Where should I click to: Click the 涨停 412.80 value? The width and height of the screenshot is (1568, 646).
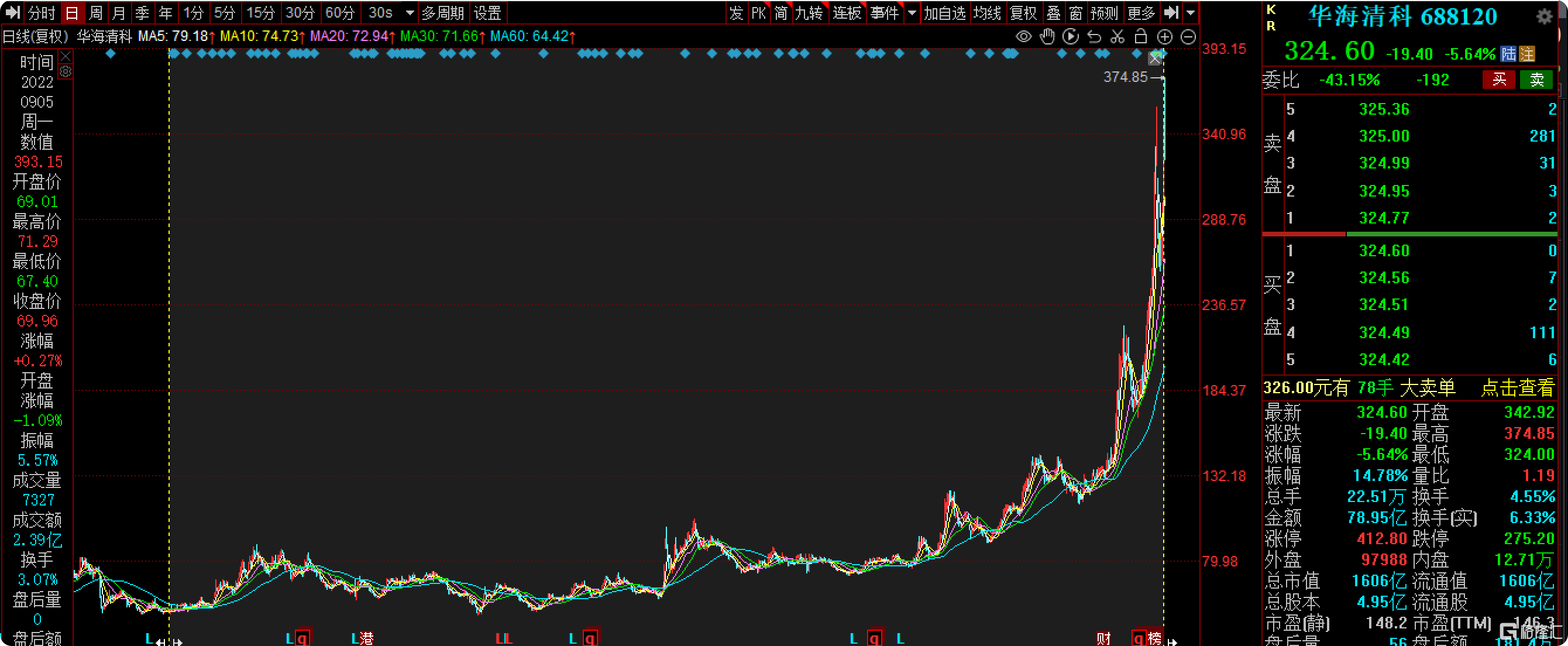pos(1382,539)
